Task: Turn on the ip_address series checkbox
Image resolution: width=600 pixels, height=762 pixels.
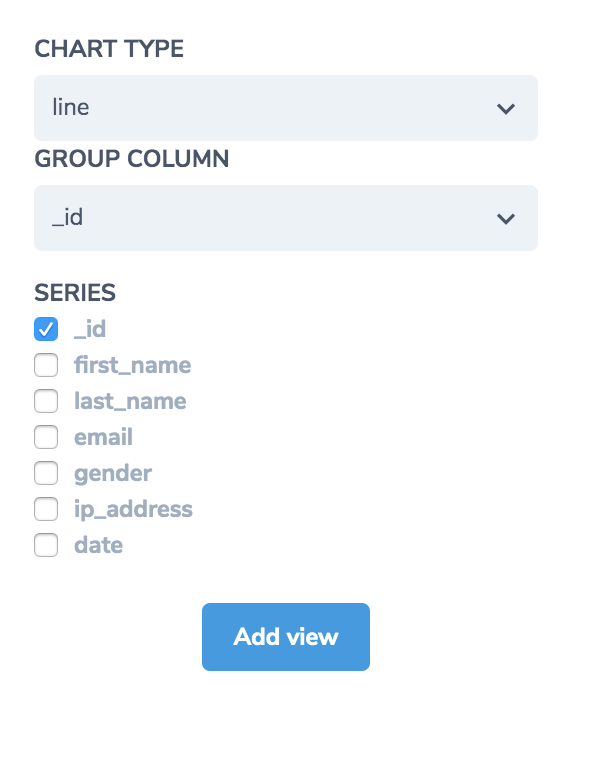Action: pyautogui.click(x=46, y=509)
